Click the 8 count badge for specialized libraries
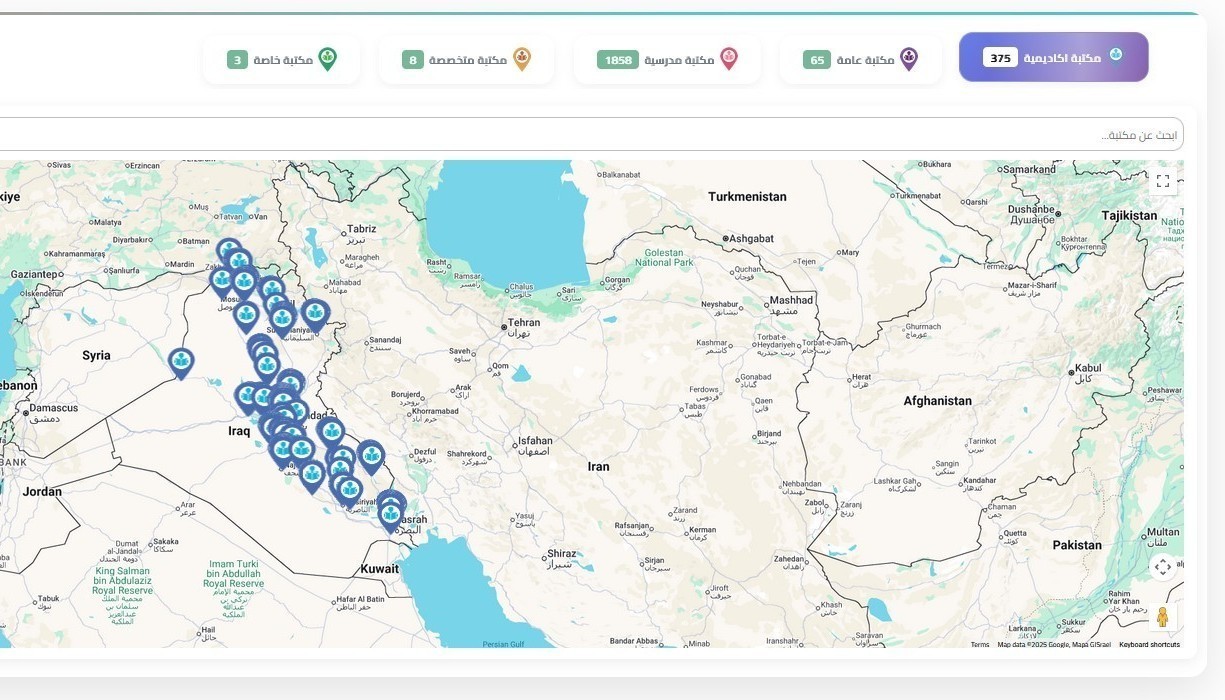Image resolution: width=1225 pixels, height=700 pixels. point(413,60)
